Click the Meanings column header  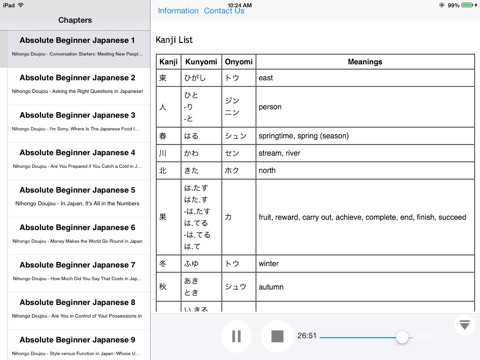(x=365, y=62)
